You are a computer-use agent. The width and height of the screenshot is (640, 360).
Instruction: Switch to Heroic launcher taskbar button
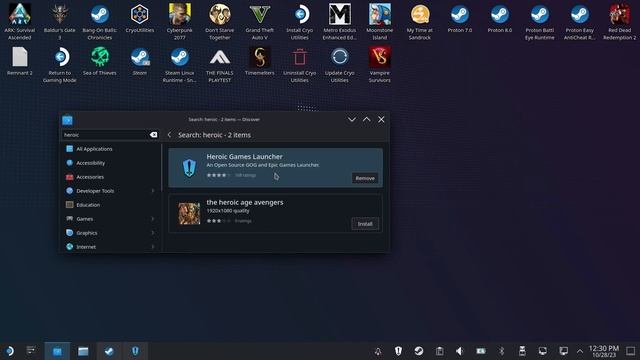pos(135,351)
